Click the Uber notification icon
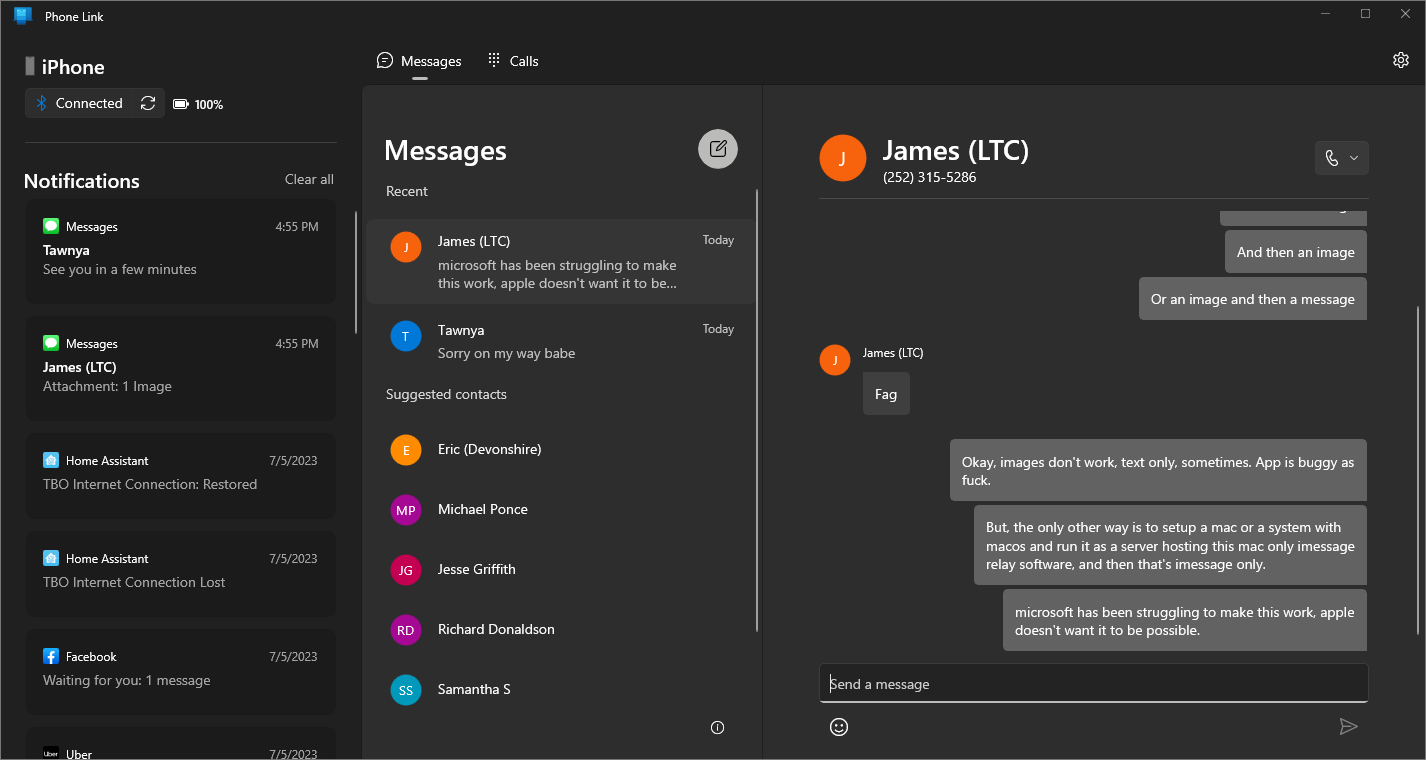 coord(51,753)
